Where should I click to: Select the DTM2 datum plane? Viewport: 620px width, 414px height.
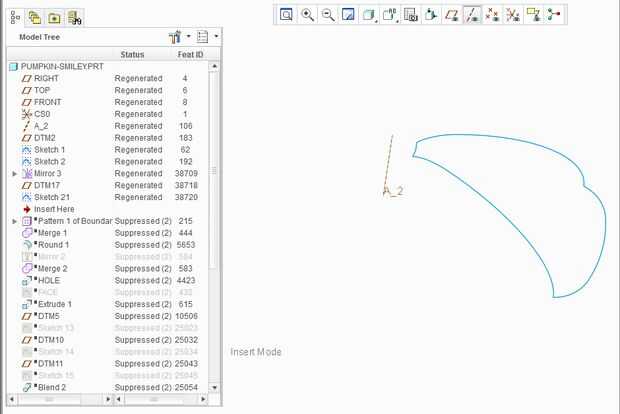pos(45,138)
